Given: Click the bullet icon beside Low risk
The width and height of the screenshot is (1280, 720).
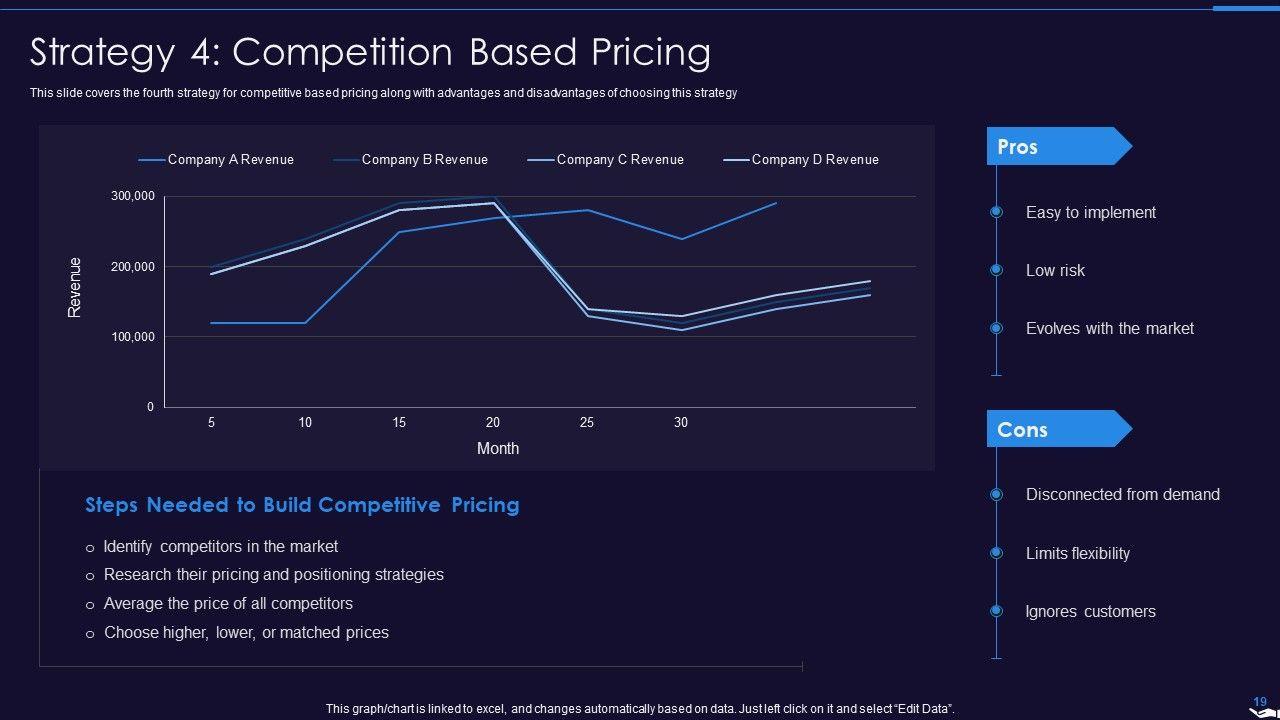Looking at the screenshot, I should [x=996, y=270].
